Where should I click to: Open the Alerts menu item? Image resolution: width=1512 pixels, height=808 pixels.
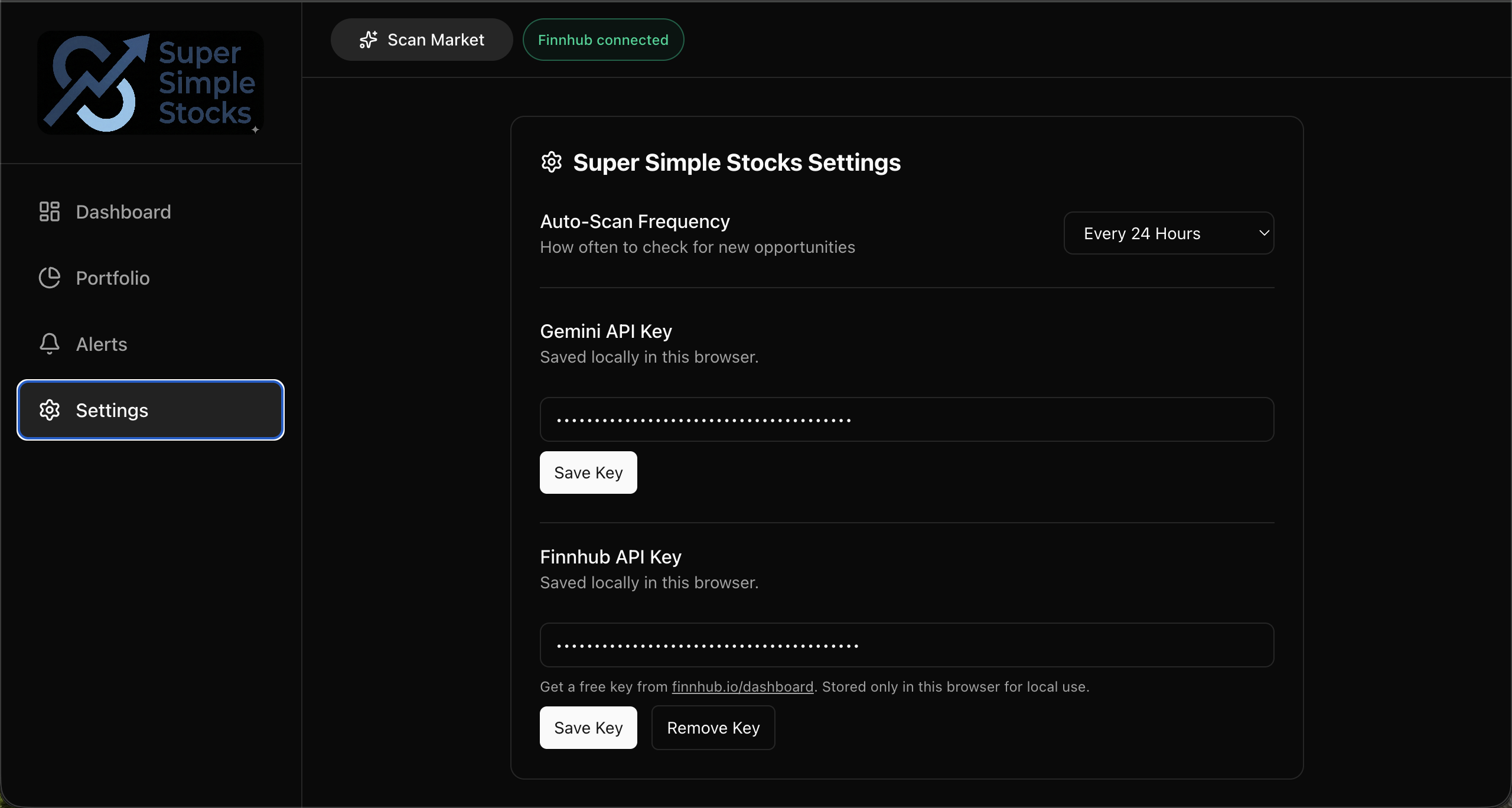coord(102,344)
